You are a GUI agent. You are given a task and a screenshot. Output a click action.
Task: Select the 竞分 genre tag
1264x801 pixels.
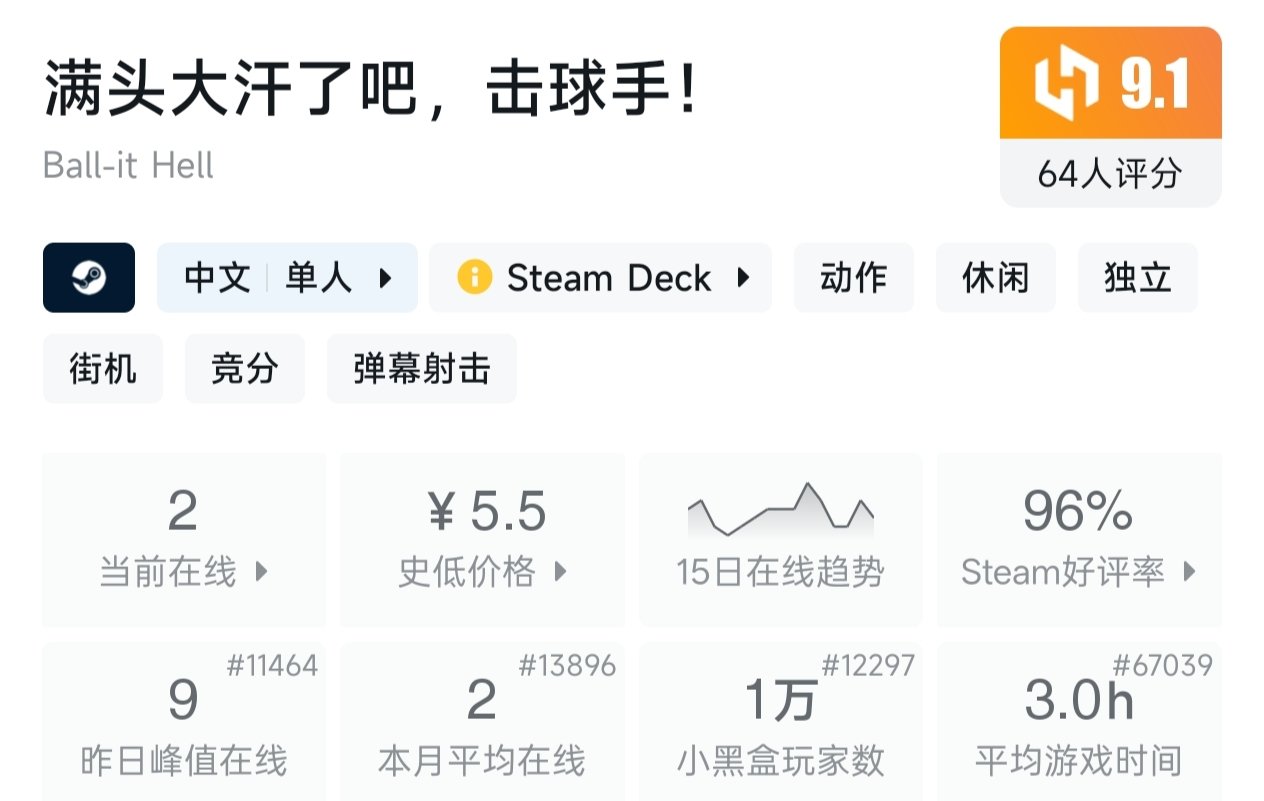pyautogui.click(x=244, y=369)
